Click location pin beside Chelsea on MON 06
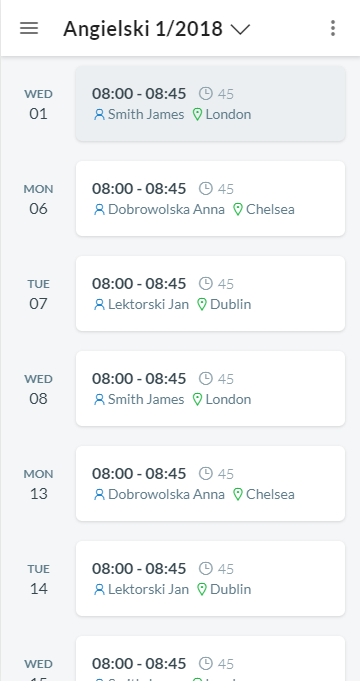The width and height of the screenshot is (360, 681). 238,210
